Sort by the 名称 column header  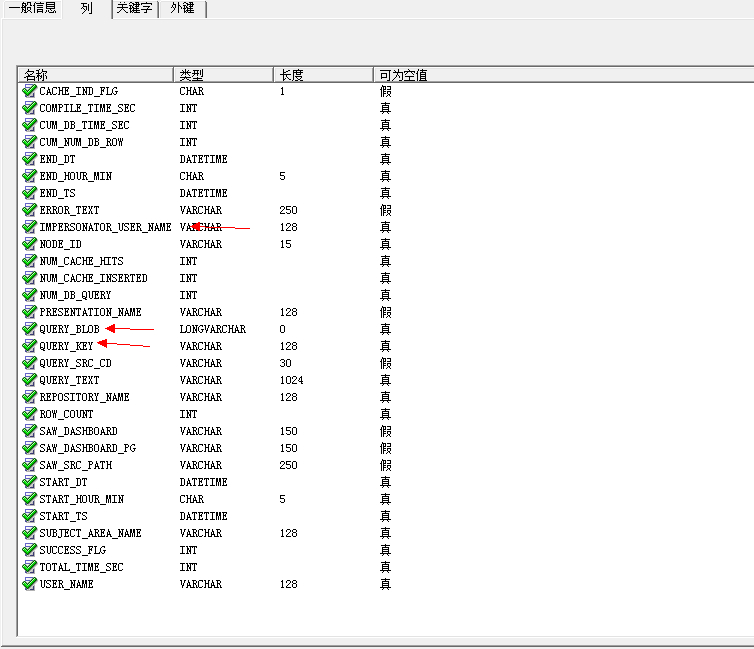click(x=95, y=75)
